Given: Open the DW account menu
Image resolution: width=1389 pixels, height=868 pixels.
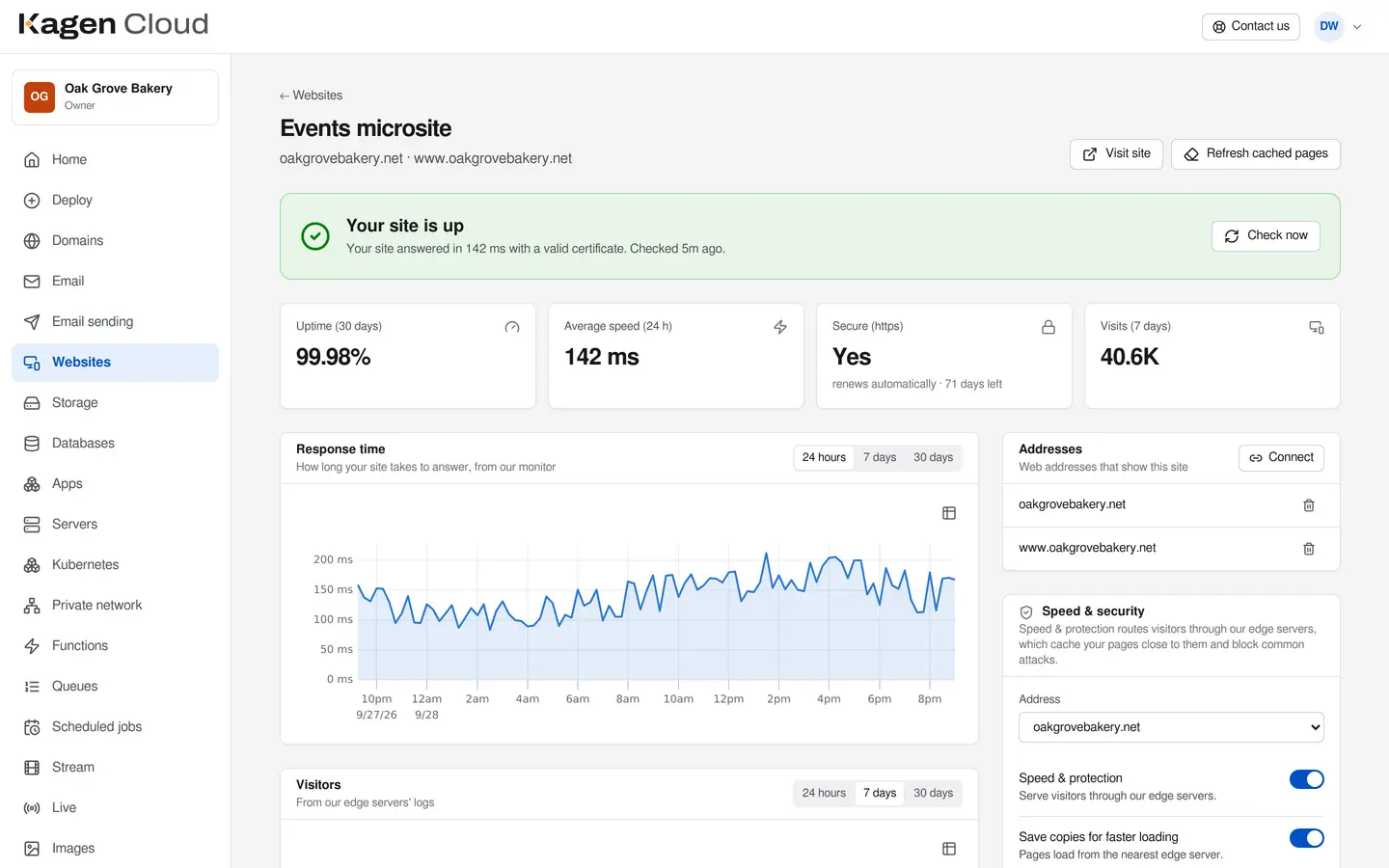Looking at the screenshot, I should coord(1339,27).
